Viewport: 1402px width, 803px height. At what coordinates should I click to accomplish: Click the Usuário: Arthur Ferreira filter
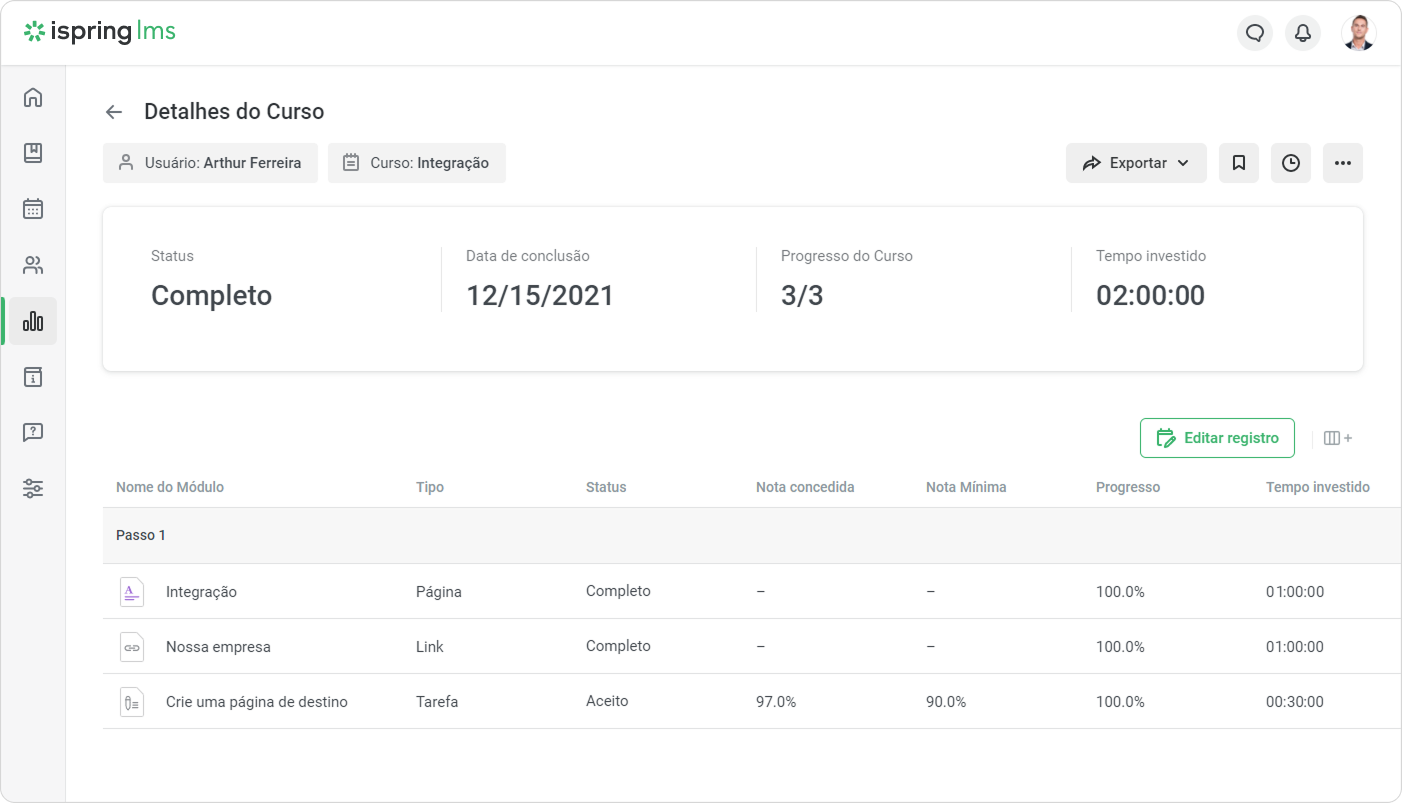210,163
